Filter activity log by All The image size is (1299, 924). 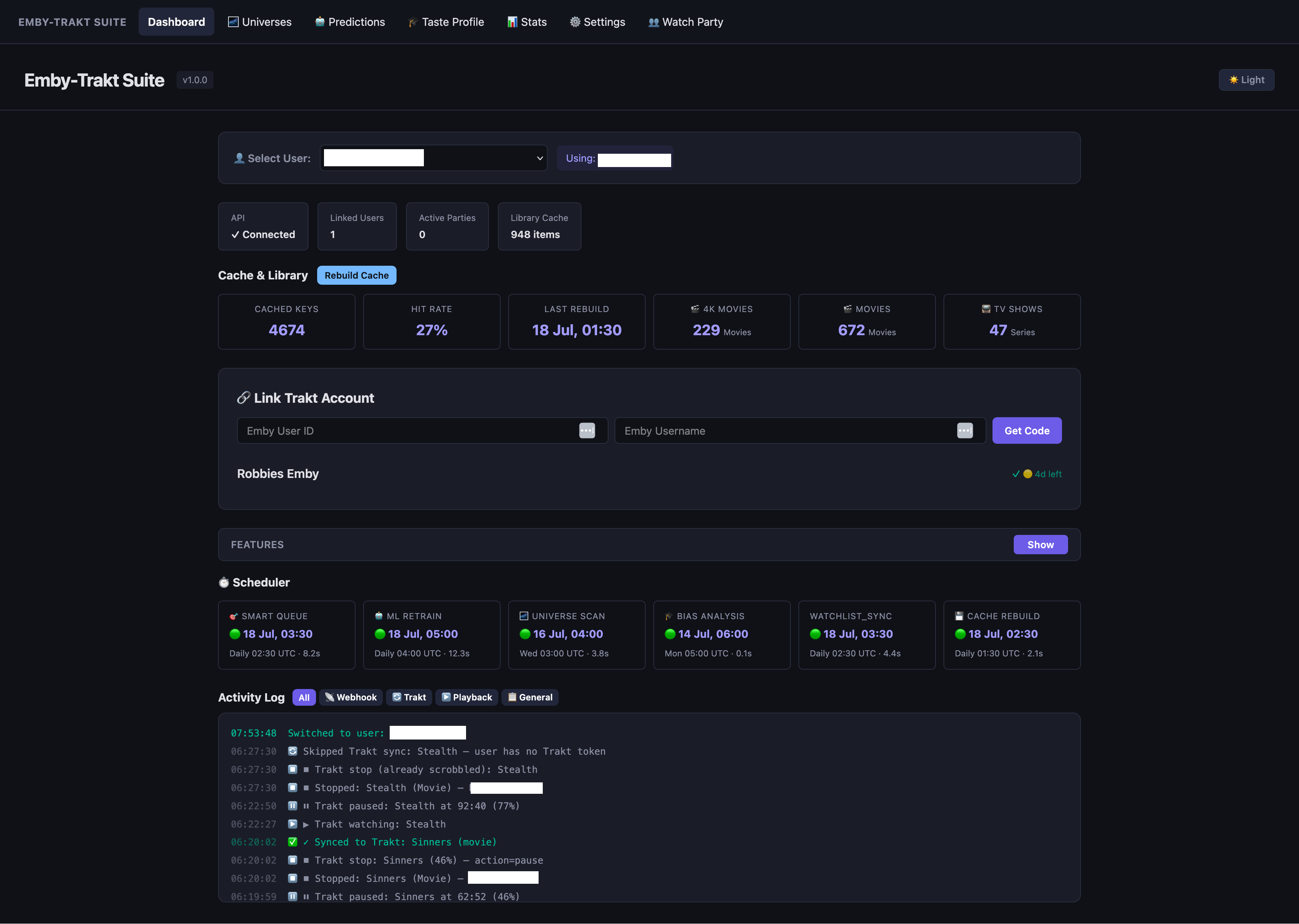pos(304,697)
